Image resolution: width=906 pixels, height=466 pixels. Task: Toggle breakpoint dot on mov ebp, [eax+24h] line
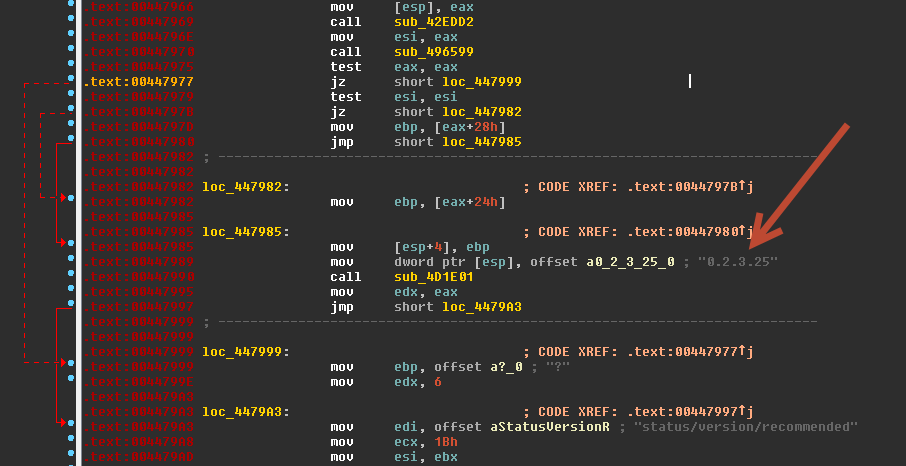70,198
